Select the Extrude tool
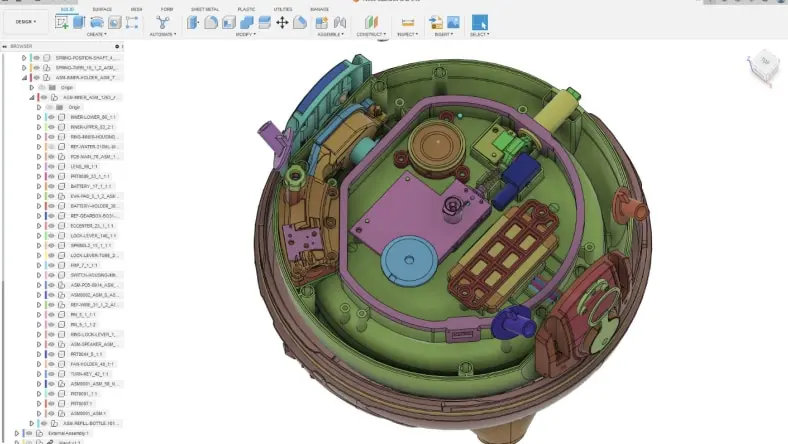The width and height of the screenshot is (788, 444). click(x=79, y=22)
